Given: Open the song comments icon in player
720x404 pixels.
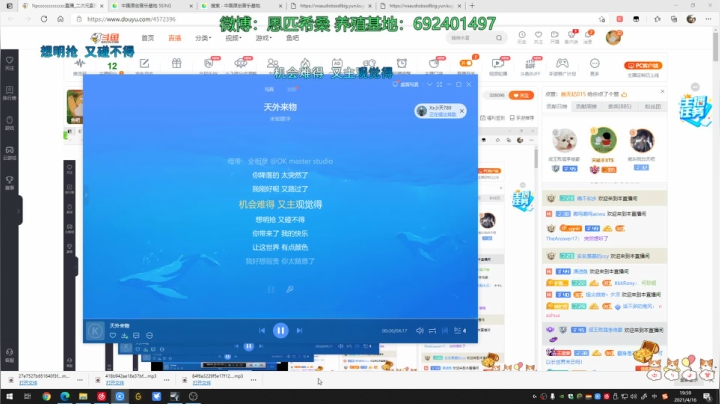Looking at the screenshot, I should click(x=136, y=336).
